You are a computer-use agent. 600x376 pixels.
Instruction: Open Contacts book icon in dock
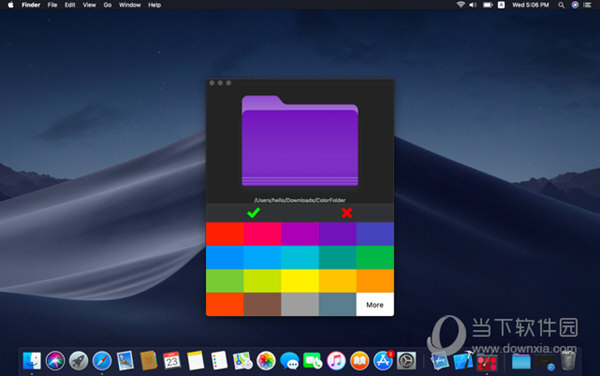click(148, 361)
